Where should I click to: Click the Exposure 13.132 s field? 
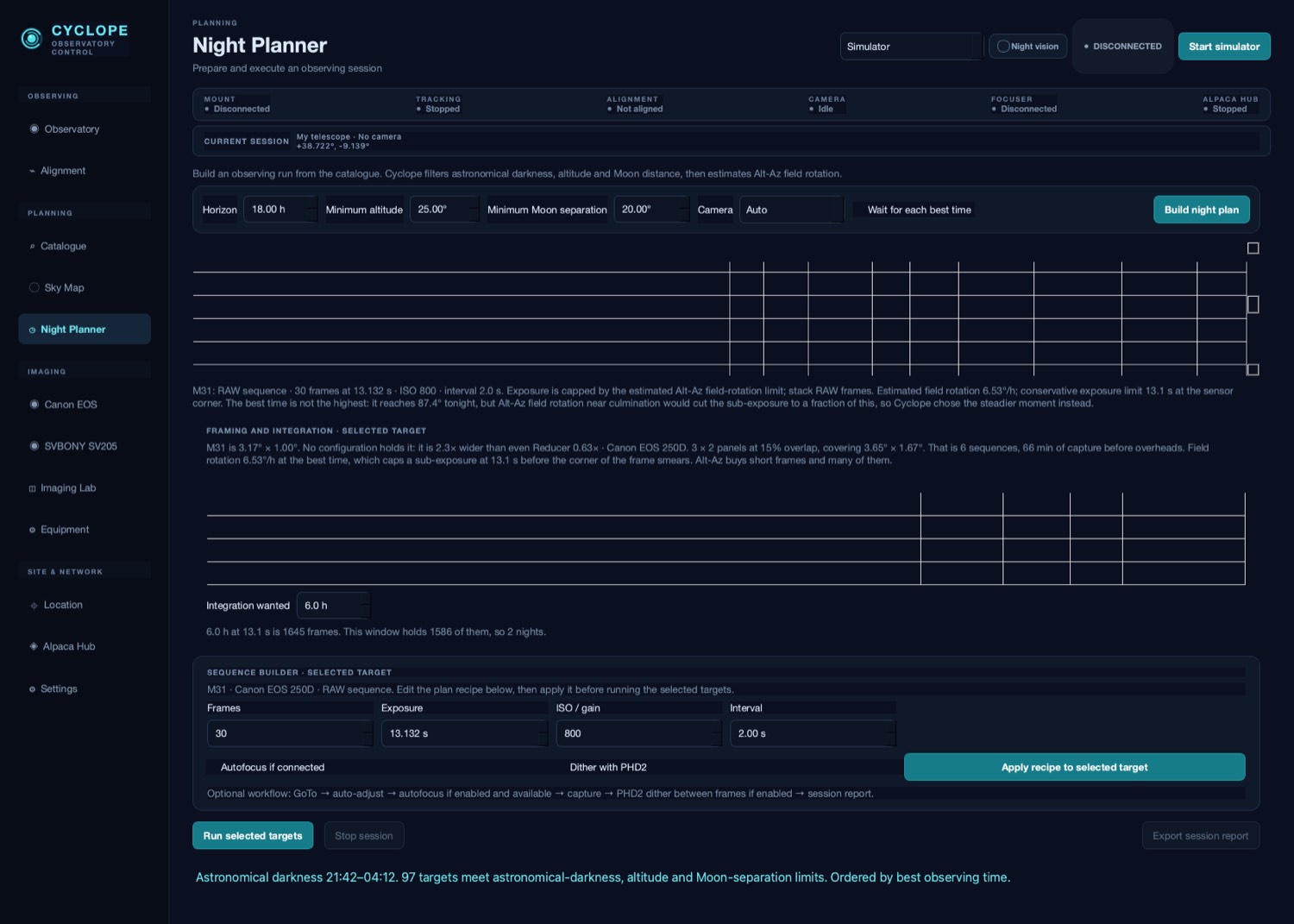[x=465, y=733]
